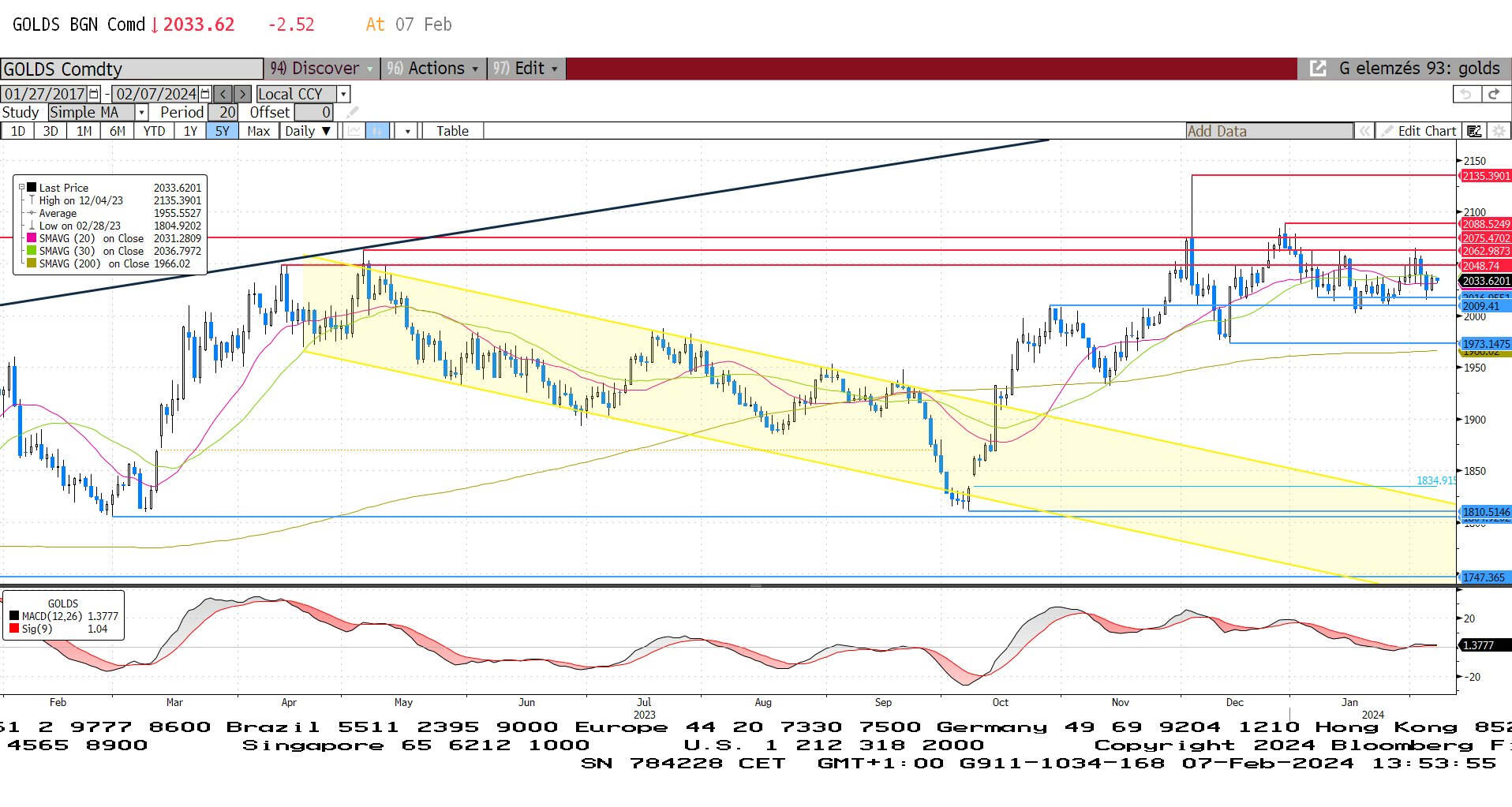The height and width of the screenshot is (807, 1512).
Task: Open the Daily periodicity dropdown
Action: 308,131
